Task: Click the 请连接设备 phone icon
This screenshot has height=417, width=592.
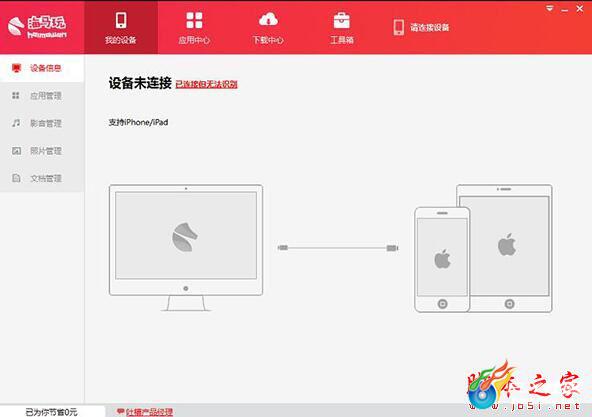Action: [x=399, y=27]
